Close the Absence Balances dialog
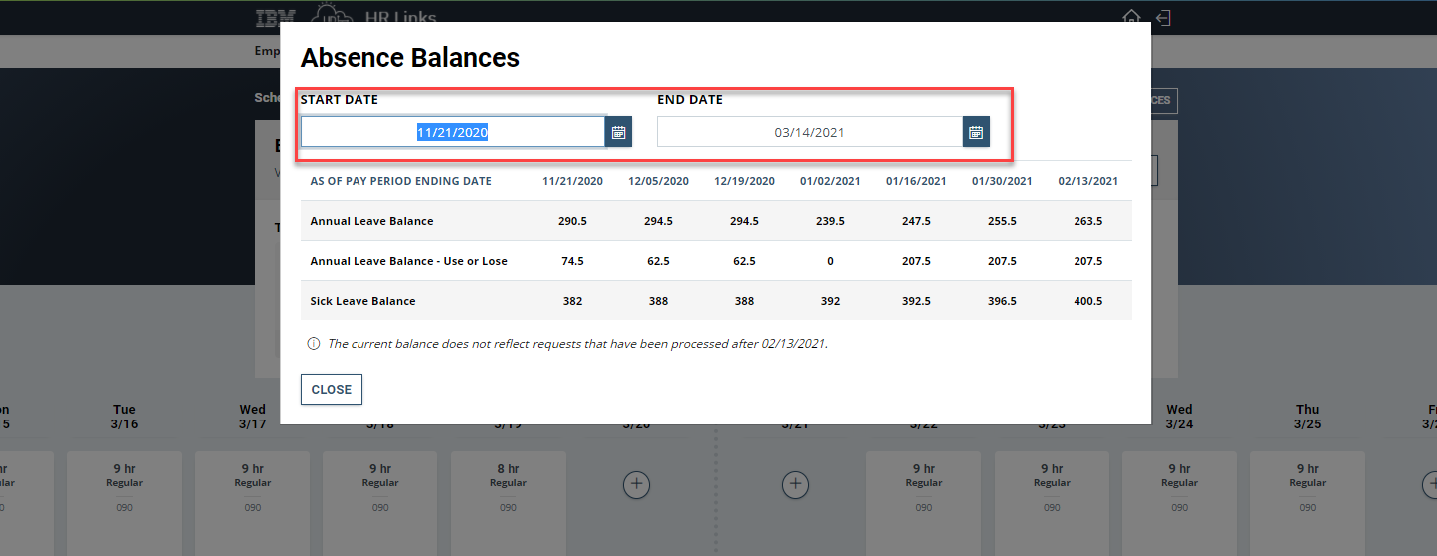This screenshot has width=1437, height=556. pos(331,390)
